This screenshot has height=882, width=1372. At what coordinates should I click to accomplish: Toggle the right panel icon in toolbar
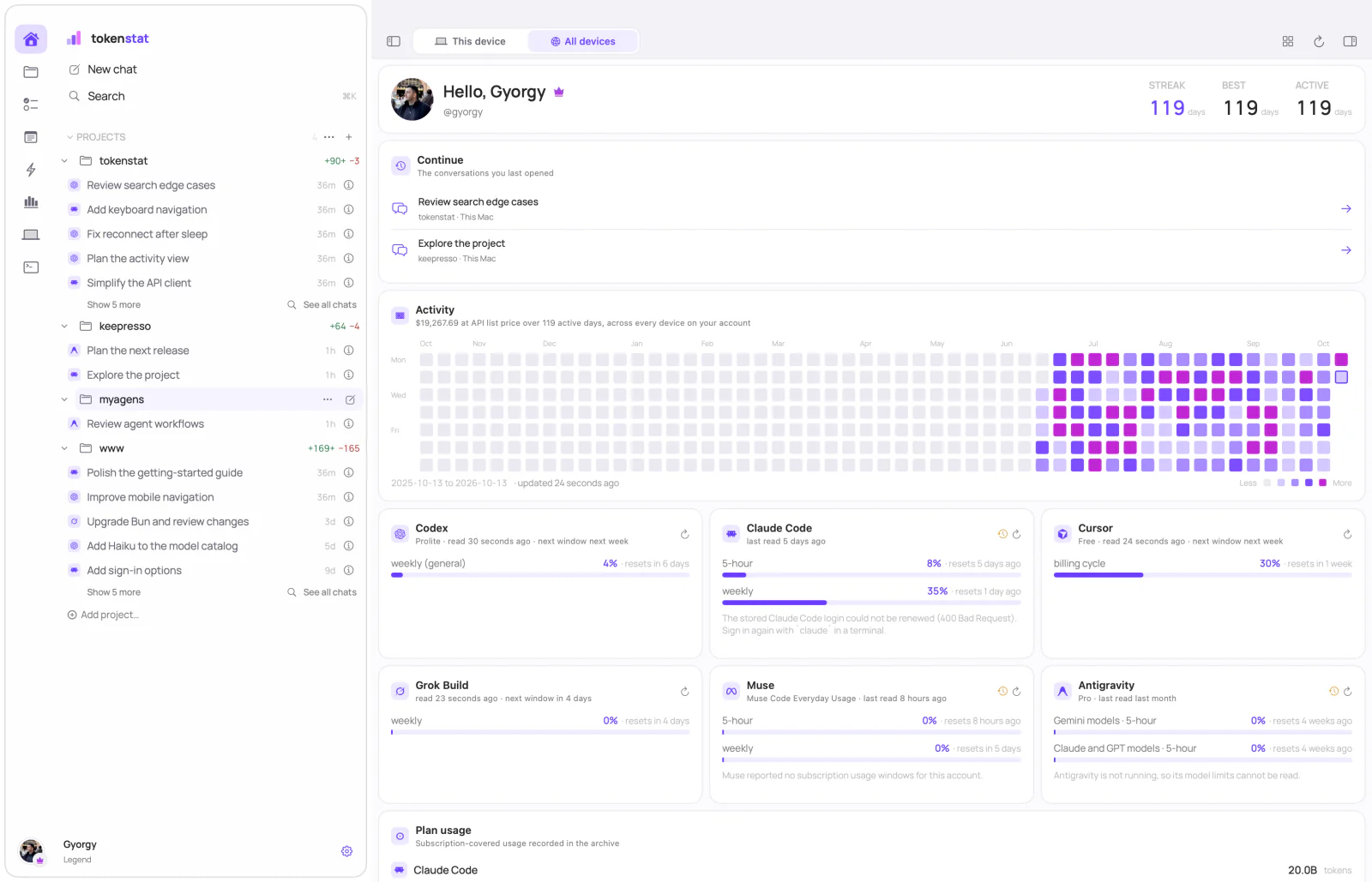1350,41
